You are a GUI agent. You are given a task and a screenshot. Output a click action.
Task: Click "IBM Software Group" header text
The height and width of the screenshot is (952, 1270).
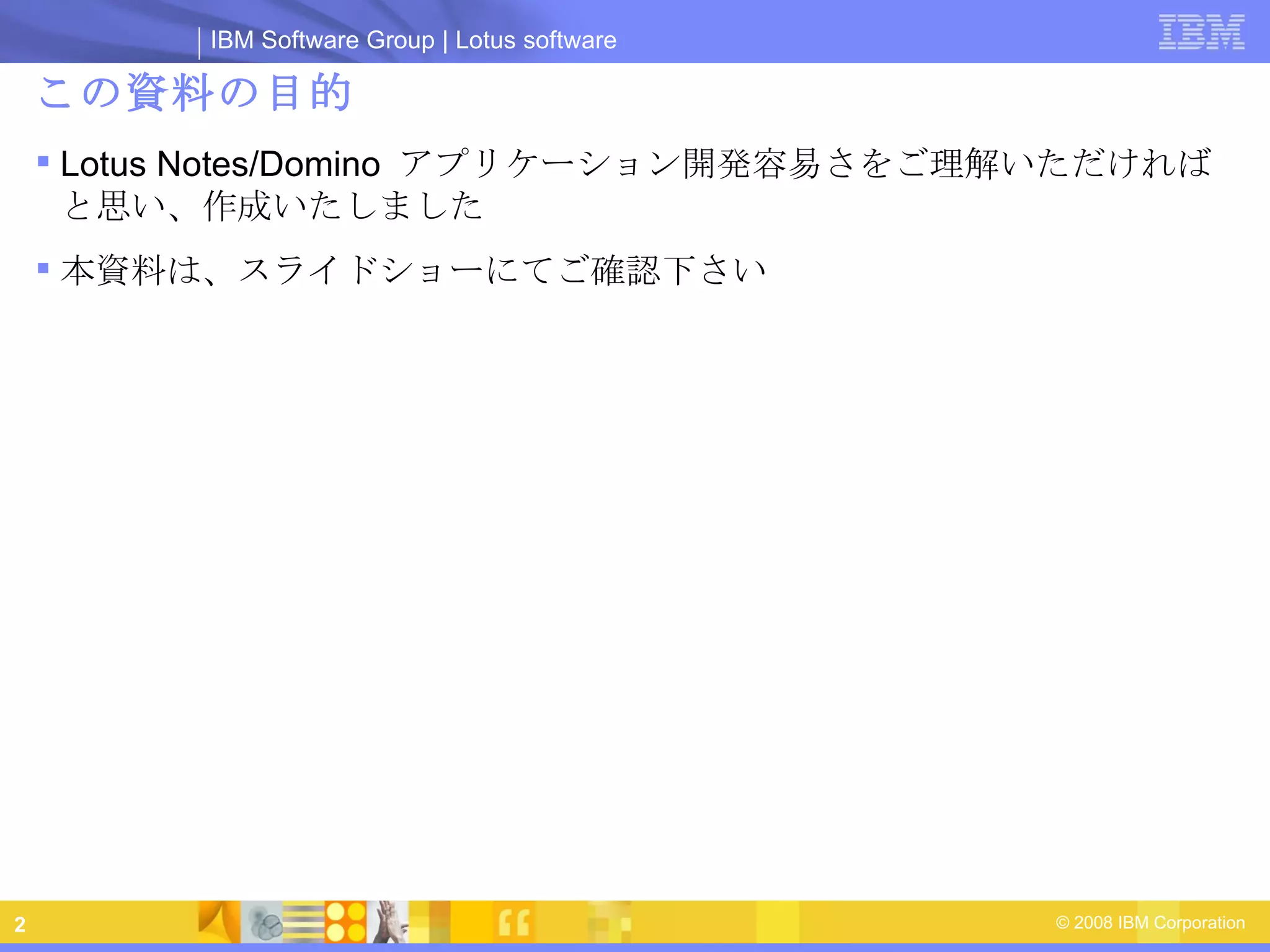pos(322,40)
